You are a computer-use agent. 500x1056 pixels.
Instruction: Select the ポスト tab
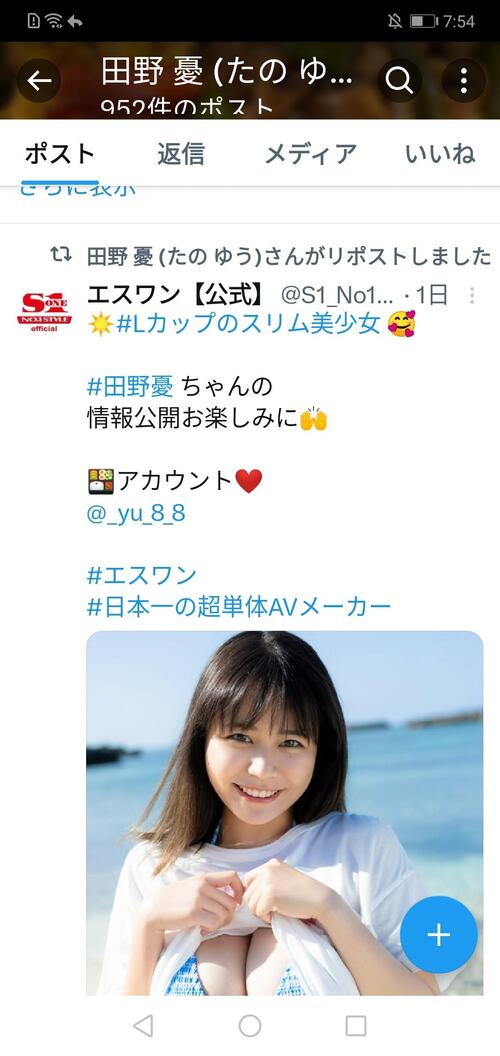60,154
